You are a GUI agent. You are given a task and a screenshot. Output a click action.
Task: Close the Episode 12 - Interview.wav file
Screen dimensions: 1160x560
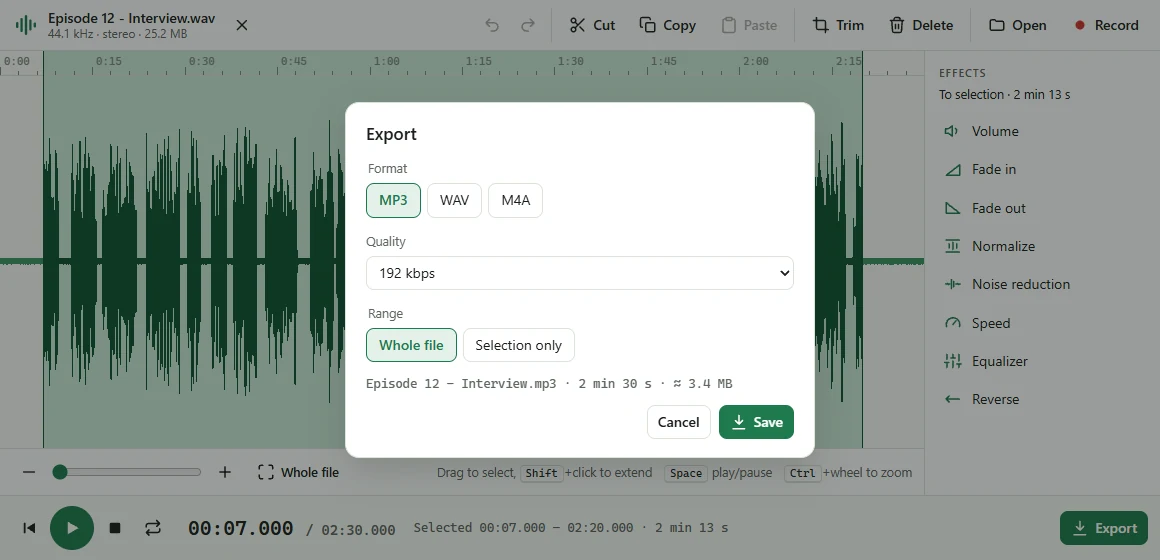click(242, 25)
